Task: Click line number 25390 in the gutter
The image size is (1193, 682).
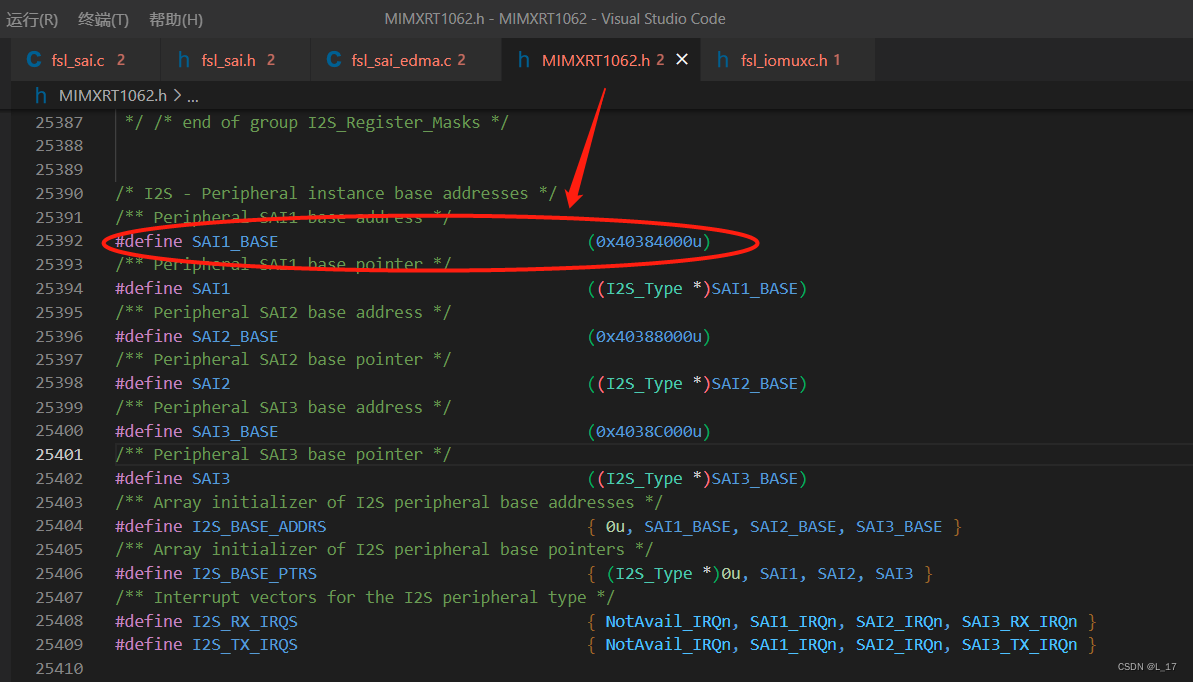Action: coord(59,193)
